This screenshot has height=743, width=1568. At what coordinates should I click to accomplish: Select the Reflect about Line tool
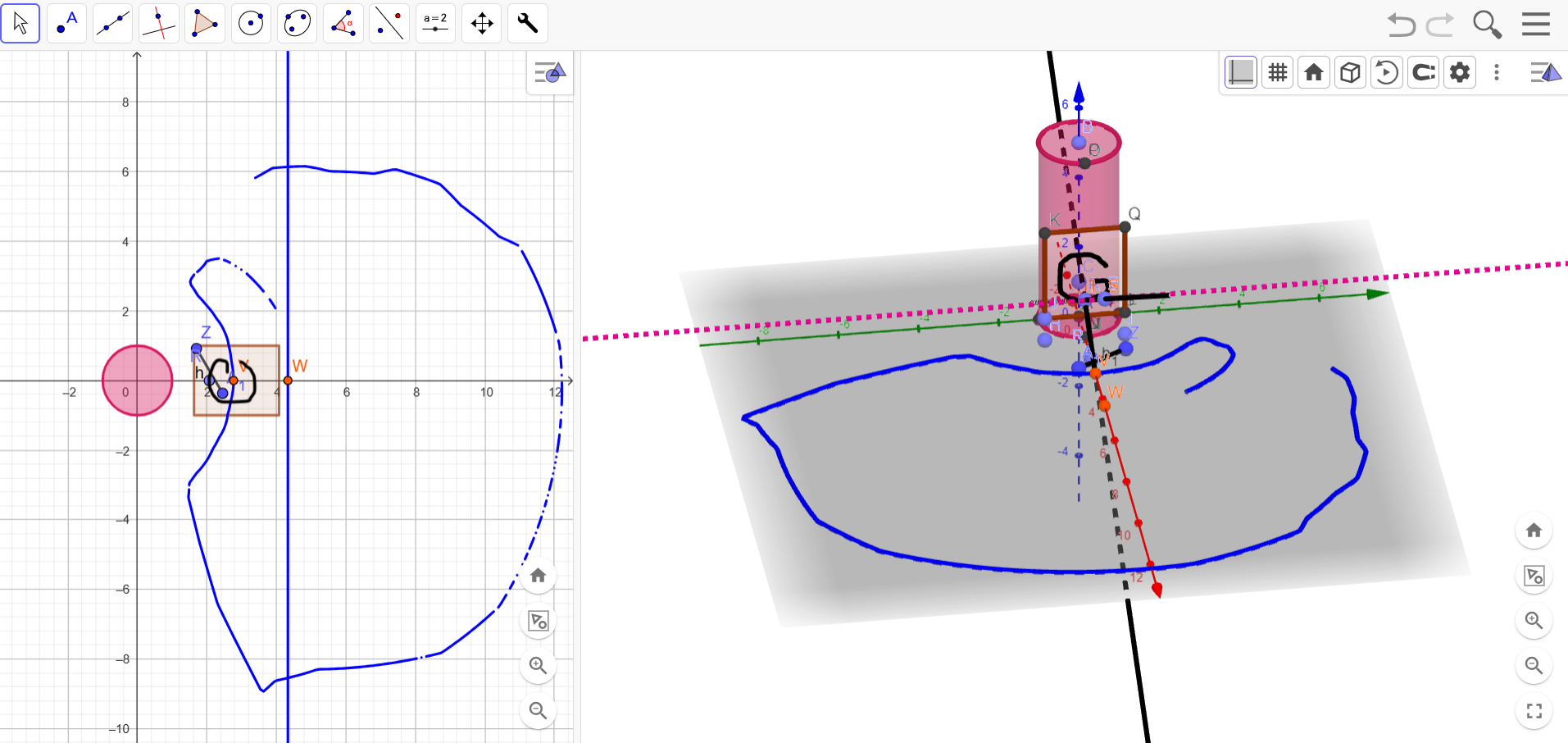tap(389, 23)
